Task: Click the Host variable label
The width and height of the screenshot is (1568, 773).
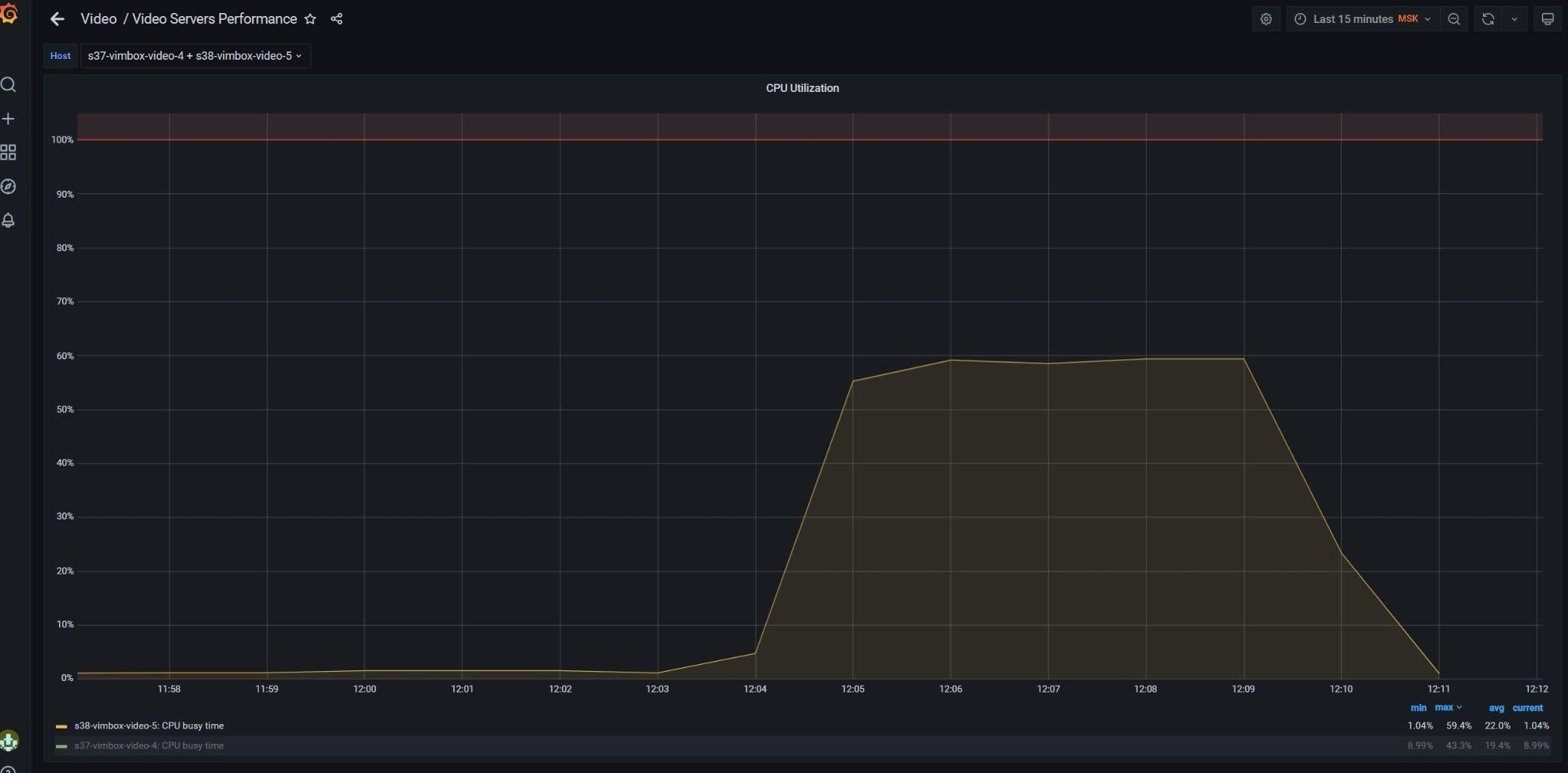Action: click(60, 56)
